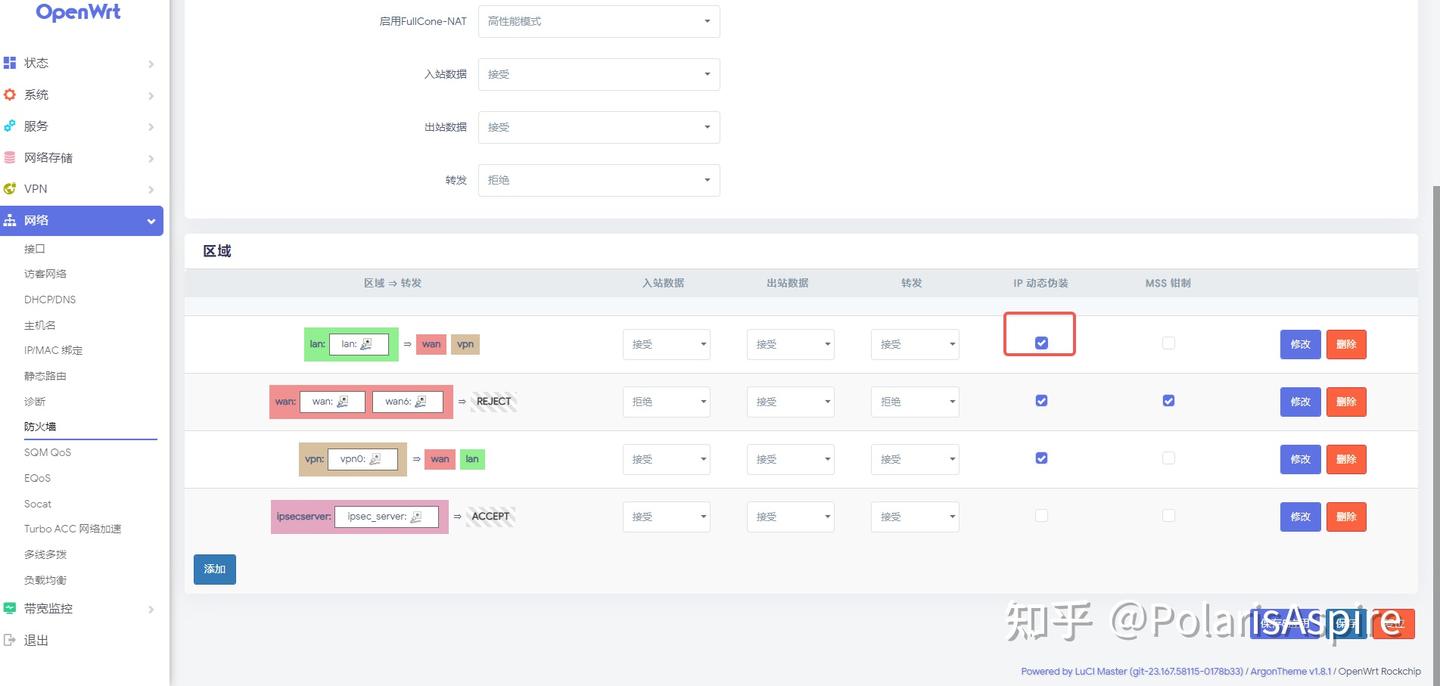Viewport: 1440px width, 686px height.
Task: Click 添加 button to add zone
Action: click(x=215, y=569)
